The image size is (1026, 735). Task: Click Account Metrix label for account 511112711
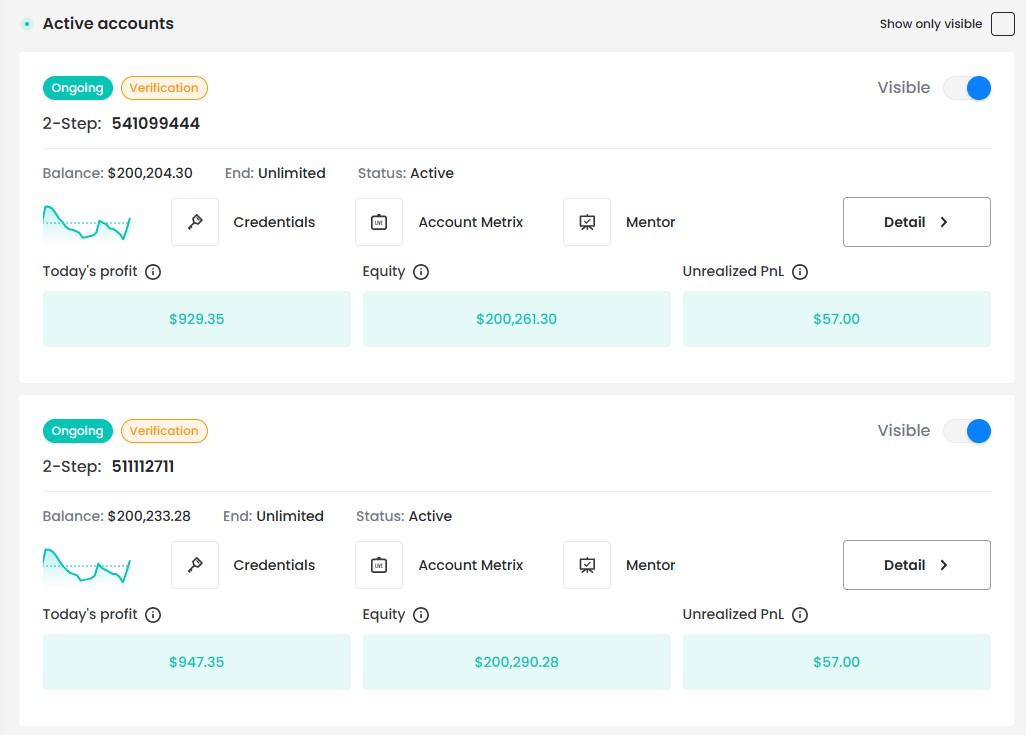(470, 565)
